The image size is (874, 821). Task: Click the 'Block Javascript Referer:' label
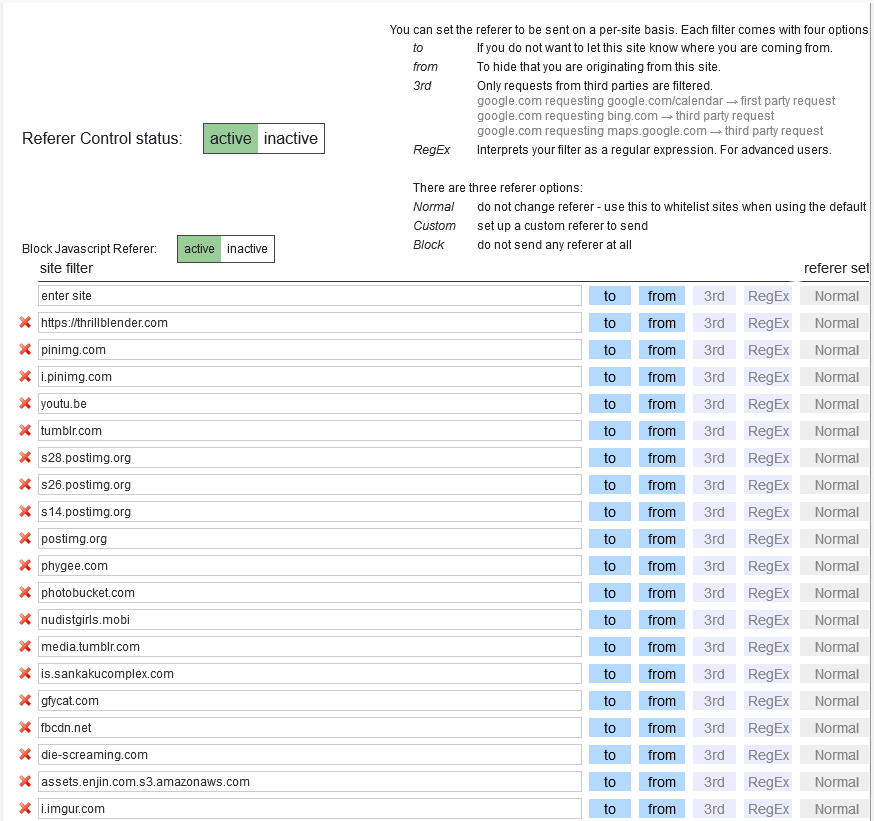point(89,249)
